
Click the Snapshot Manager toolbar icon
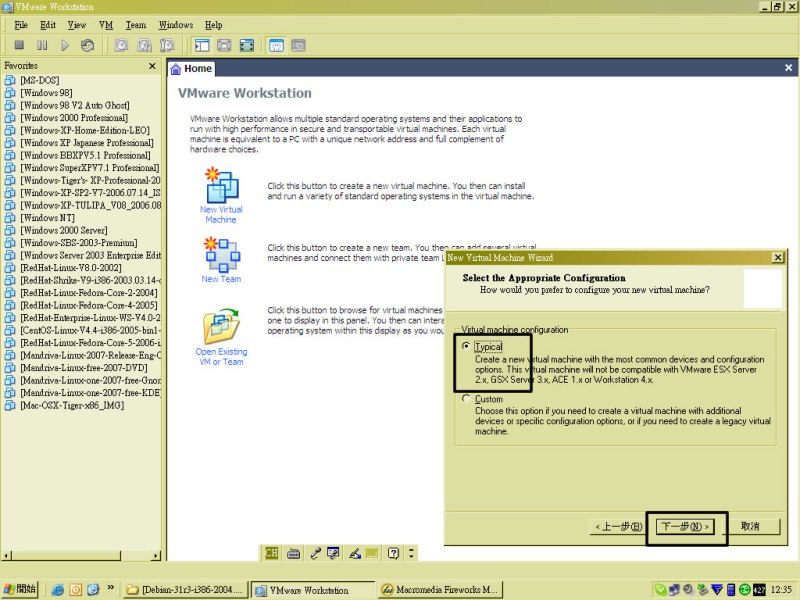tap(167, 45)
